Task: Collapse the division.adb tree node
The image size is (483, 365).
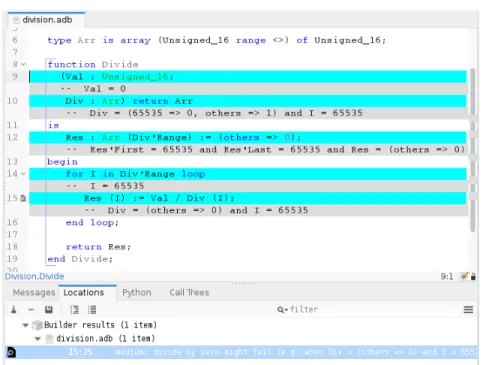Action: [x=38, y=339]
